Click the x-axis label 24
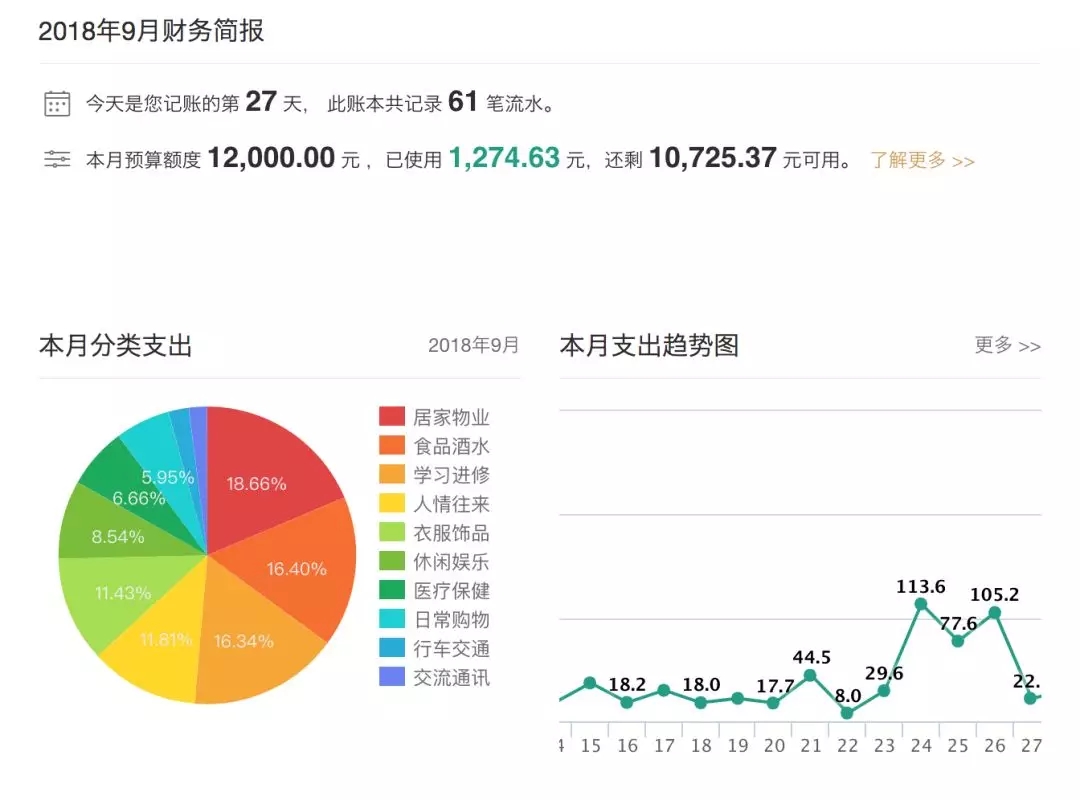The width and height of the screenshot is (1080, 800). click(x=921, y=746)
